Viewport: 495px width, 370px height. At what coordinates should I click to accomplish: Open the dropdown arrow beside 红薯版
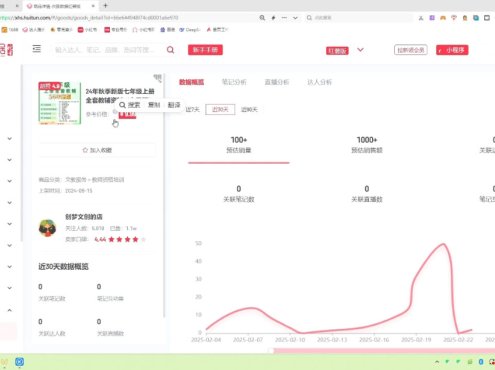coord(360,50)
